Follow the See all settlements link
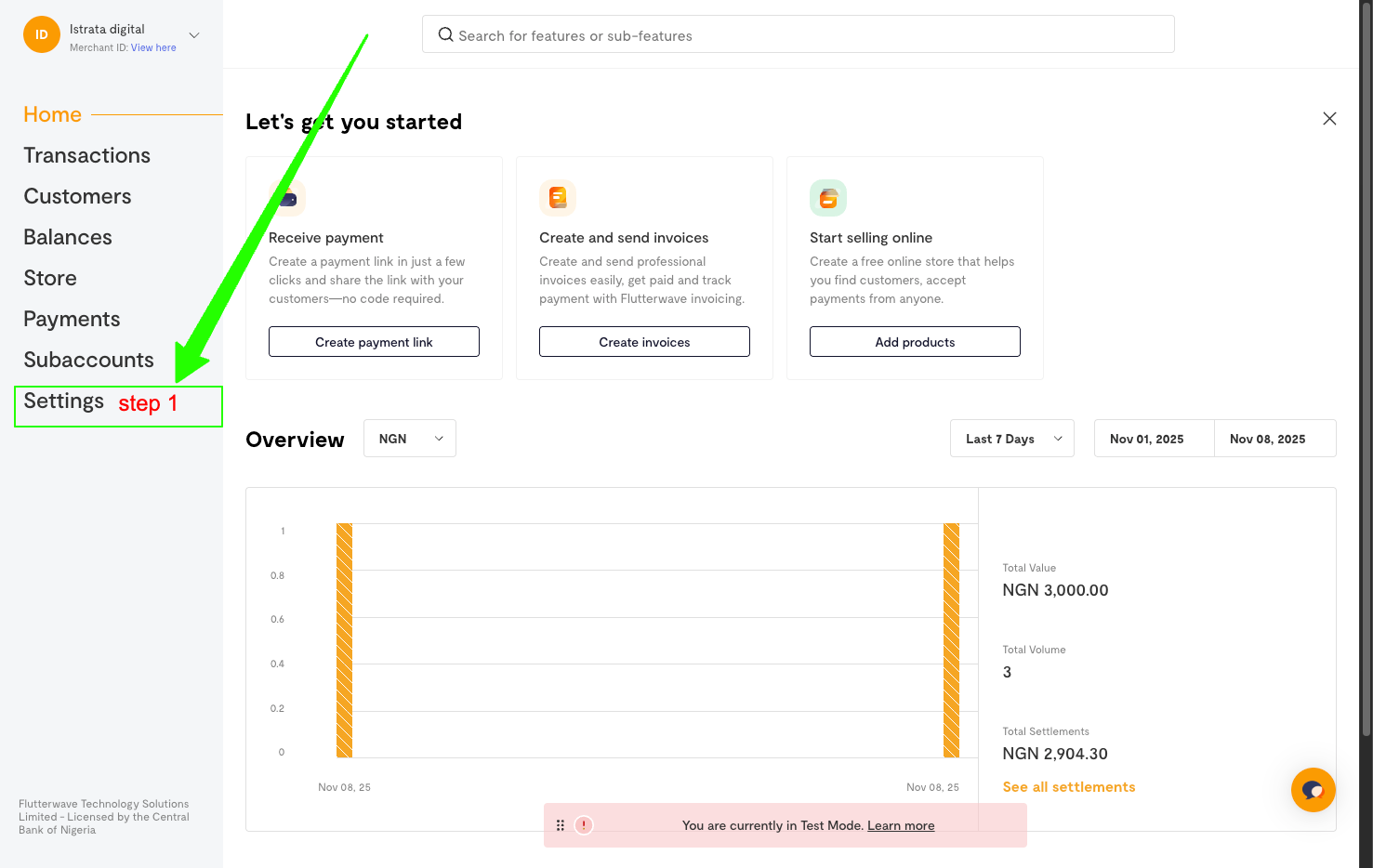Viewport: 1373px width, 868px height. tap(1068, 787)
